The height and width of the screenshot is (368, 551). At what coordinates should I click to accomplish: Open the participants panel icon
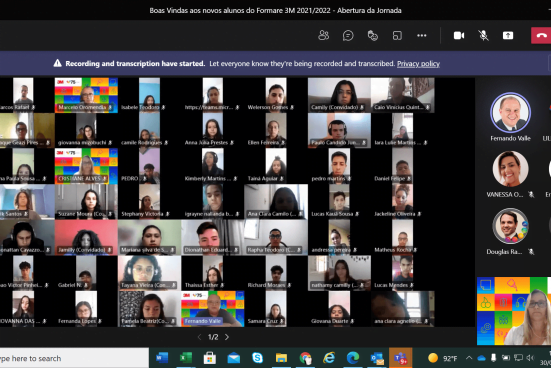323,35
